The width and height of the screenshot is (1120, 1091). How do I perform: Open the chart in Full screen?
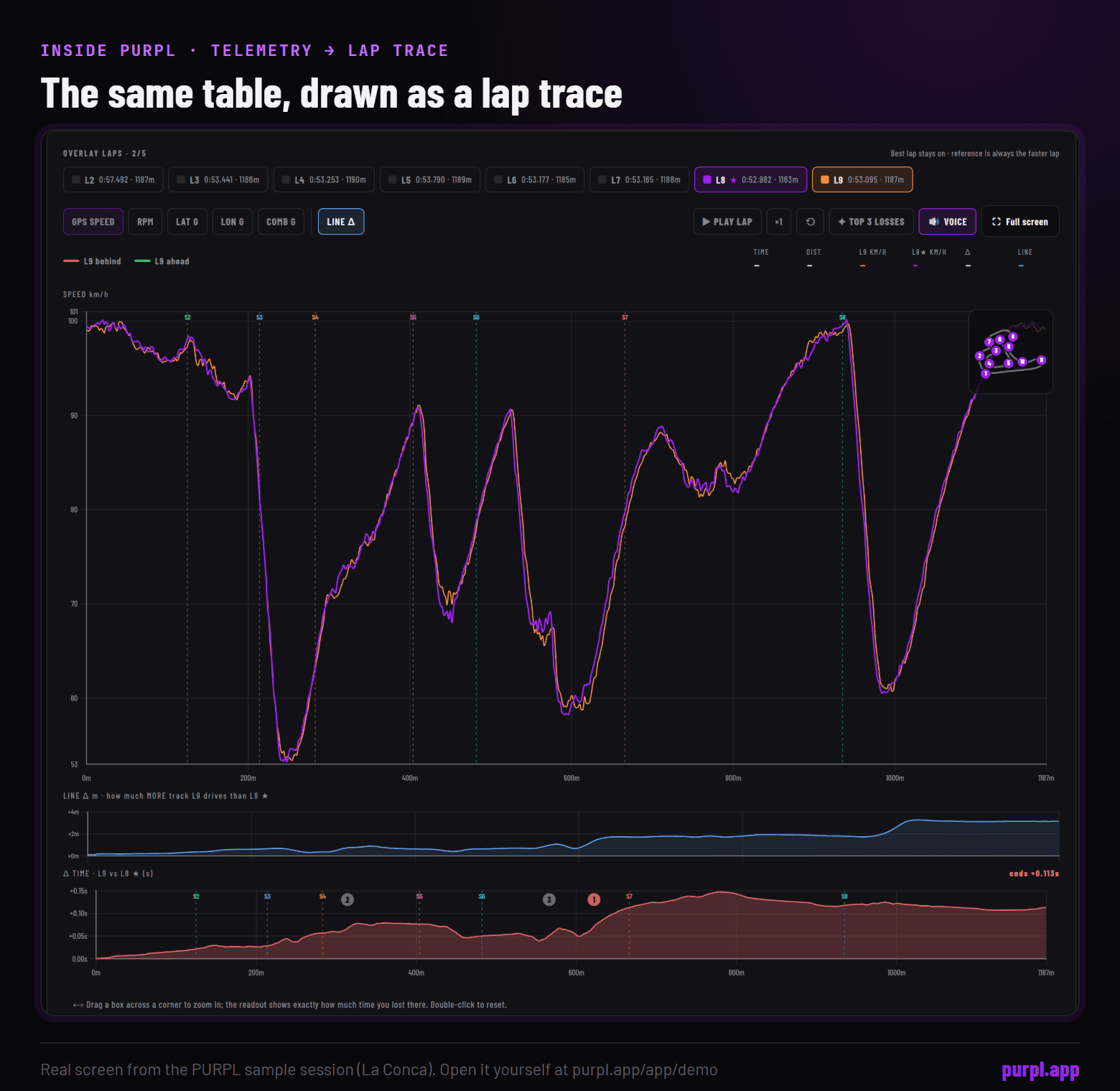coord(1020,222)
